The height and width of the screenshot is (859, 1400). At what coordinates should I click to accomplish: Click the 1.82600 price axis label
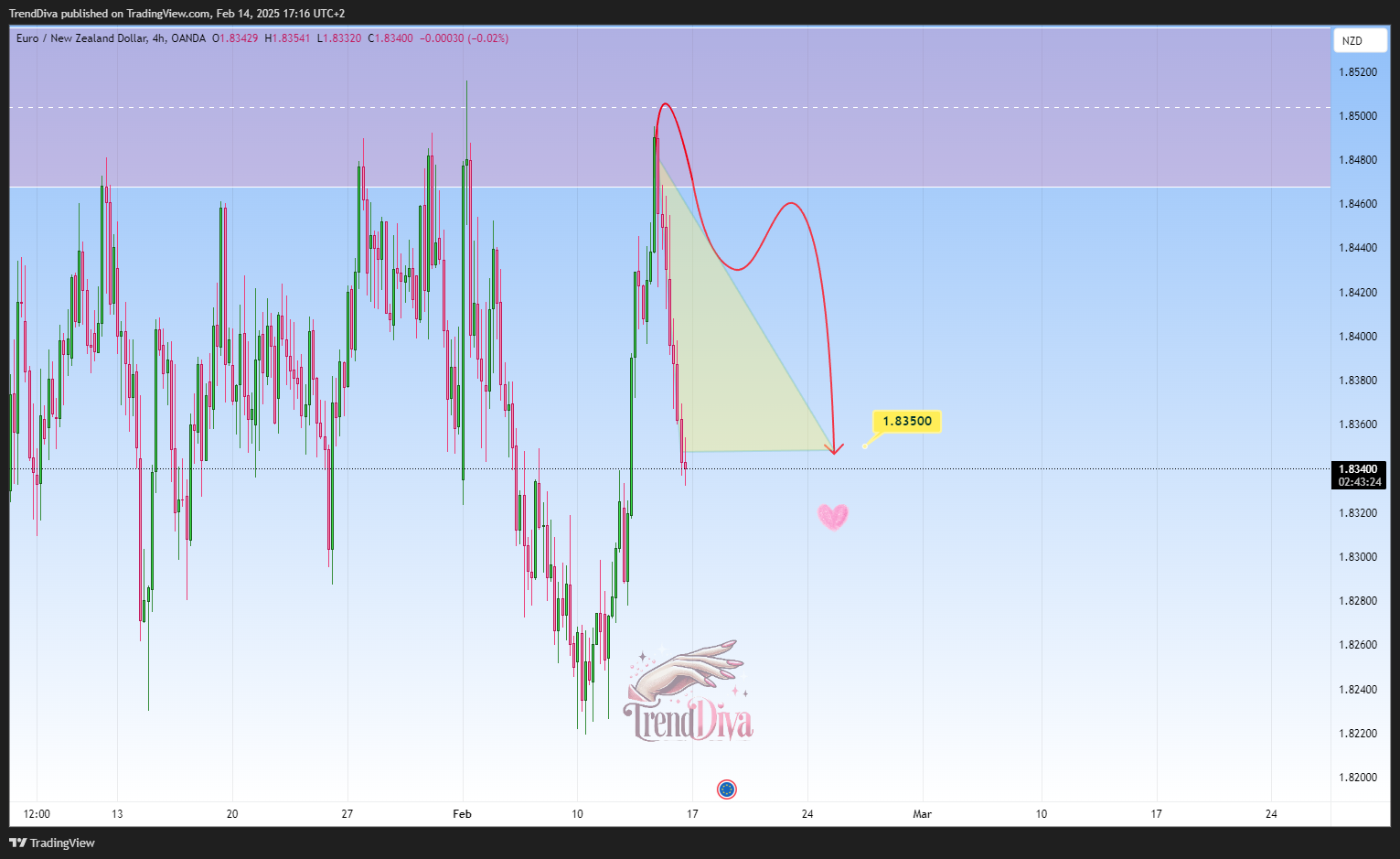click(x=1358, y=645)
